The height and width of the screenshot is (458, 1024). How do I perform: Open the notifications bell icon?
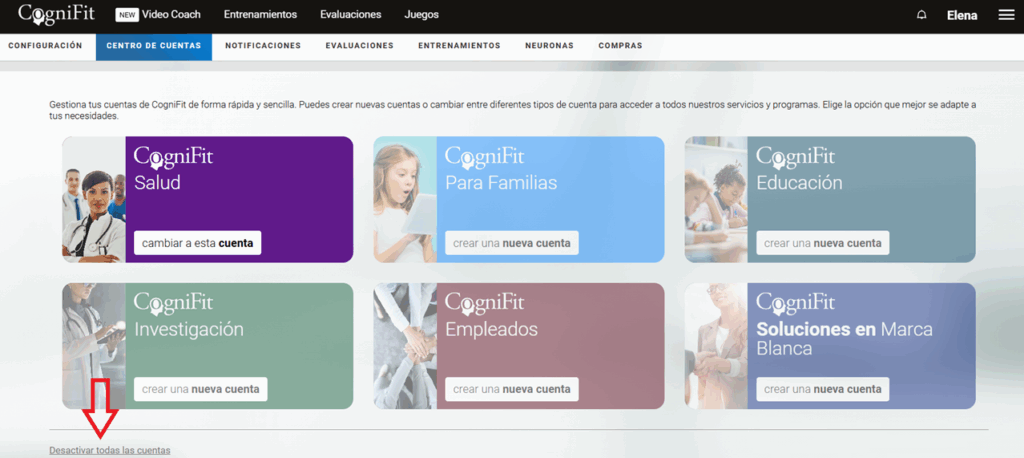(x=921, y=15)
